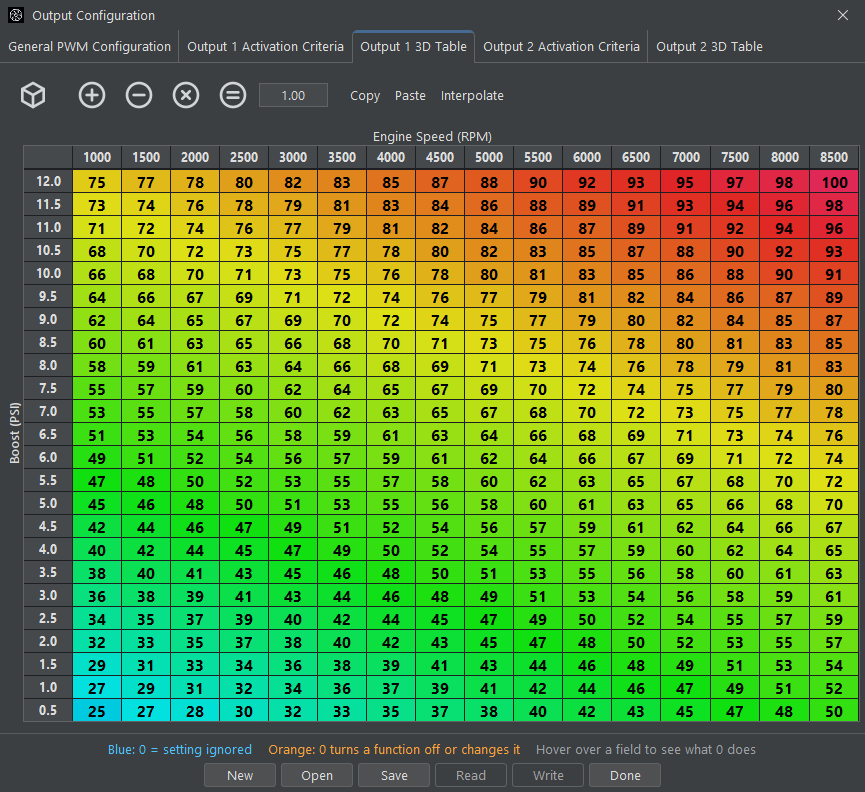Image resolution: width=865 pixels, height=792 pixels.
Task: Click the Paste button
Action: pos(410,95)
